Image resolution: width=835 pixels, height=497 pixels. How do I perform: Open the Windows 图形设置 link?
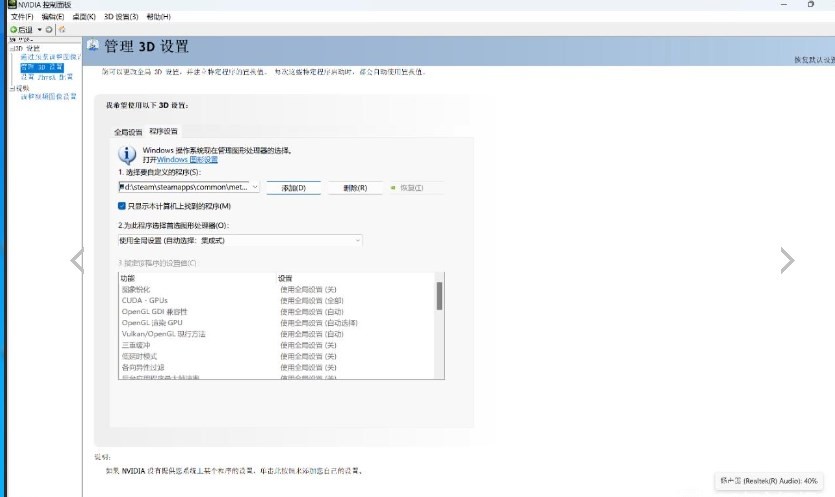187,160
